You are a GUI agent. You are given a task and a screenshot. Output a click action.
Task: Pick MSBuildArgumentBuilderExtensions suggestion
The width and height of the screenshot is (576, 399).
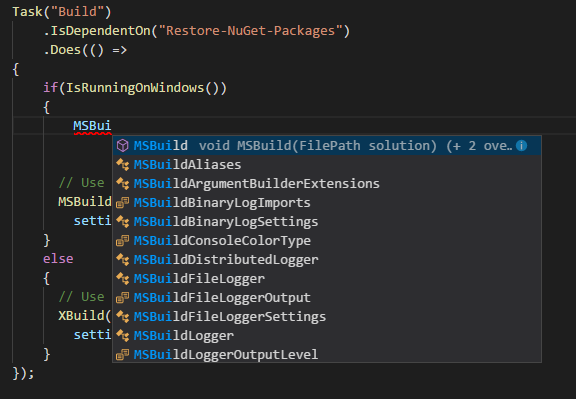327,184
